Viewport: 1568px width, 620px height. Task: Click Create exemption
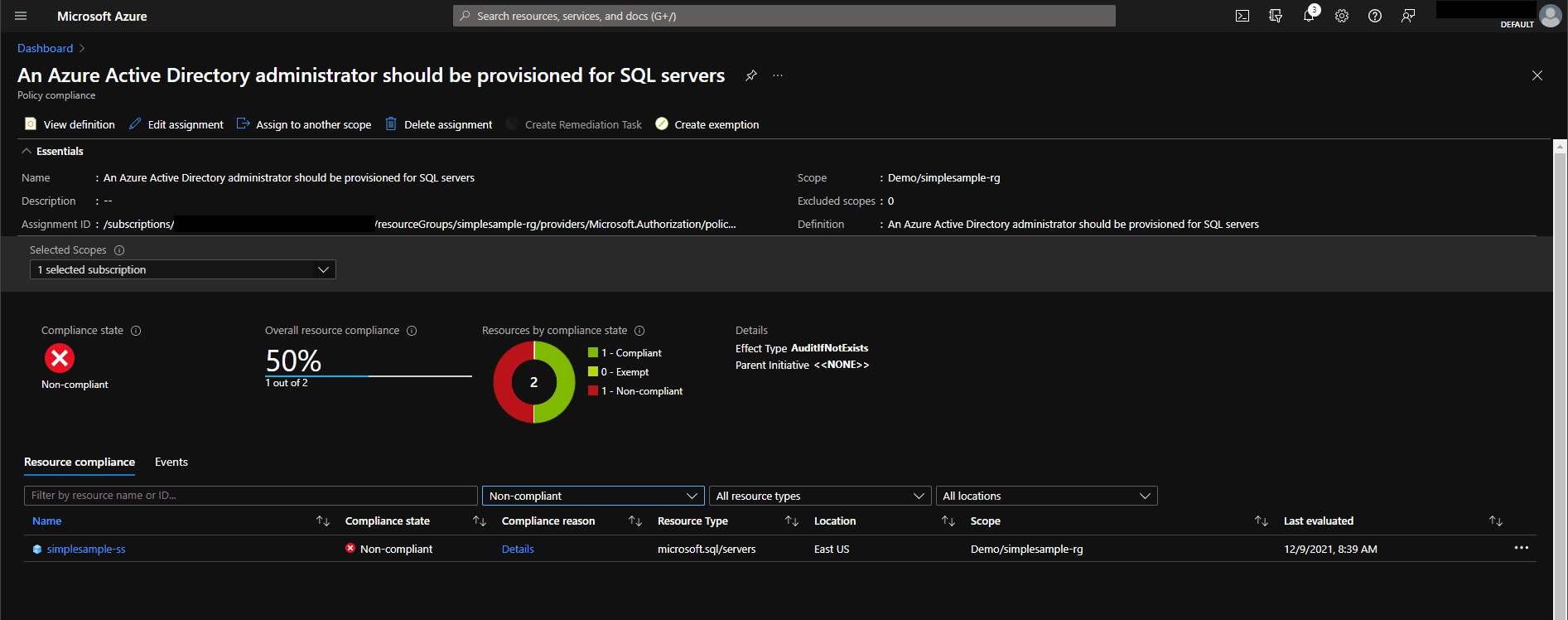pos(707,124)
